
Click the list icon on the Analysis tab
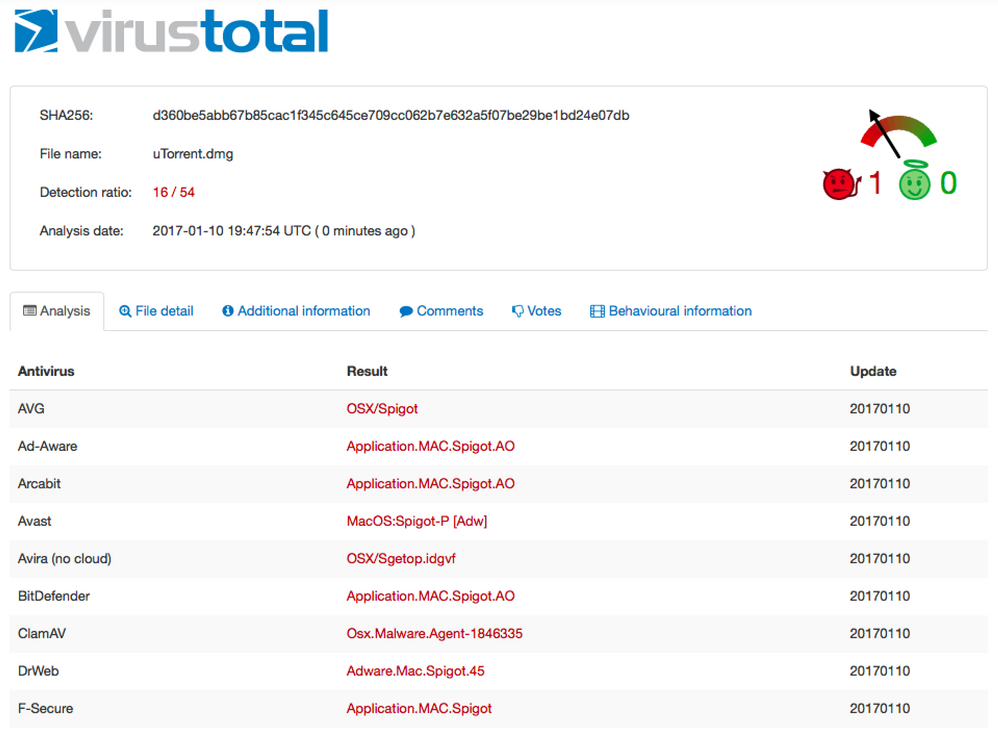tap(30, 311)
